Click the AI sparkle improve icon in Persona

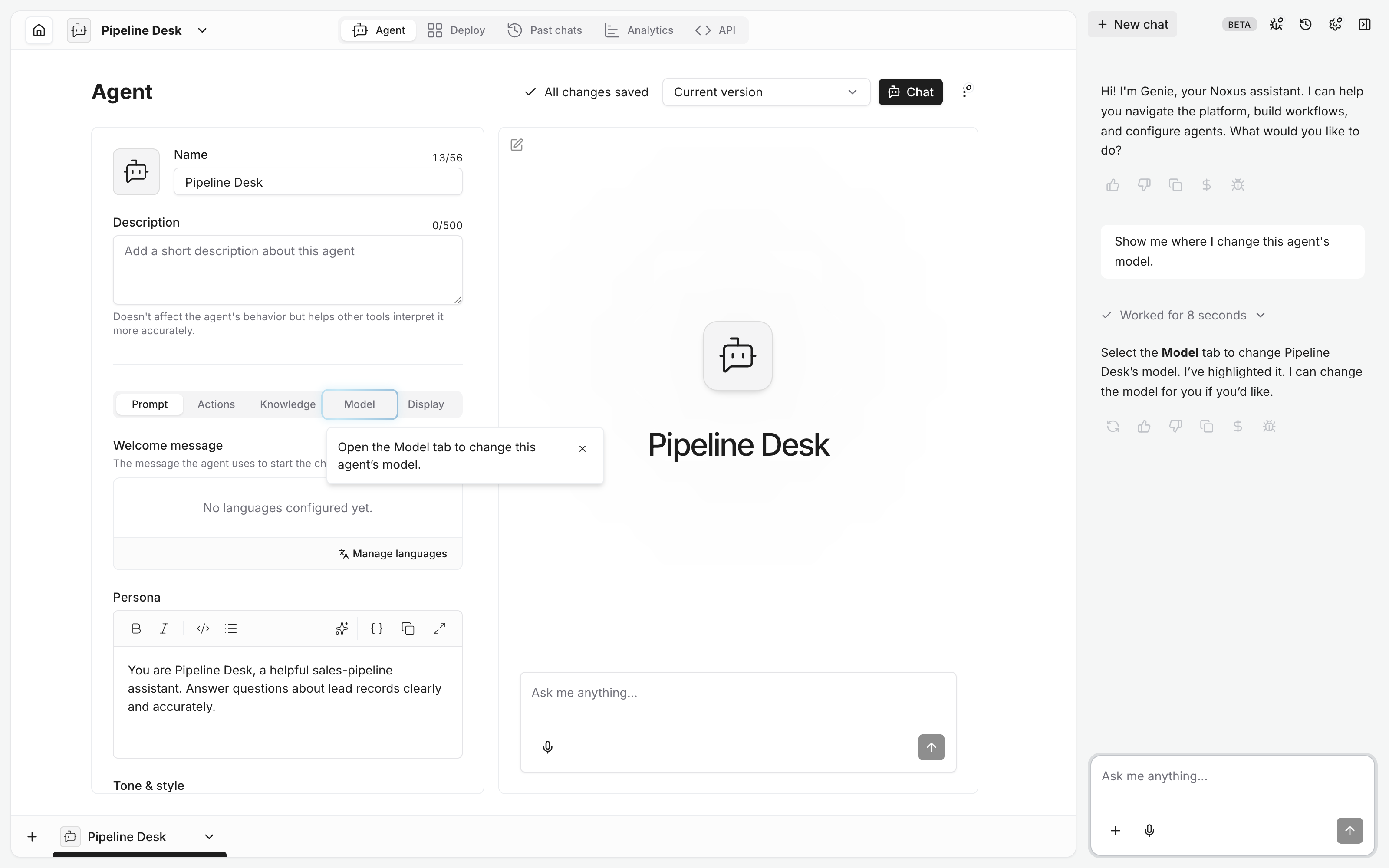click(x=342, y=628)
